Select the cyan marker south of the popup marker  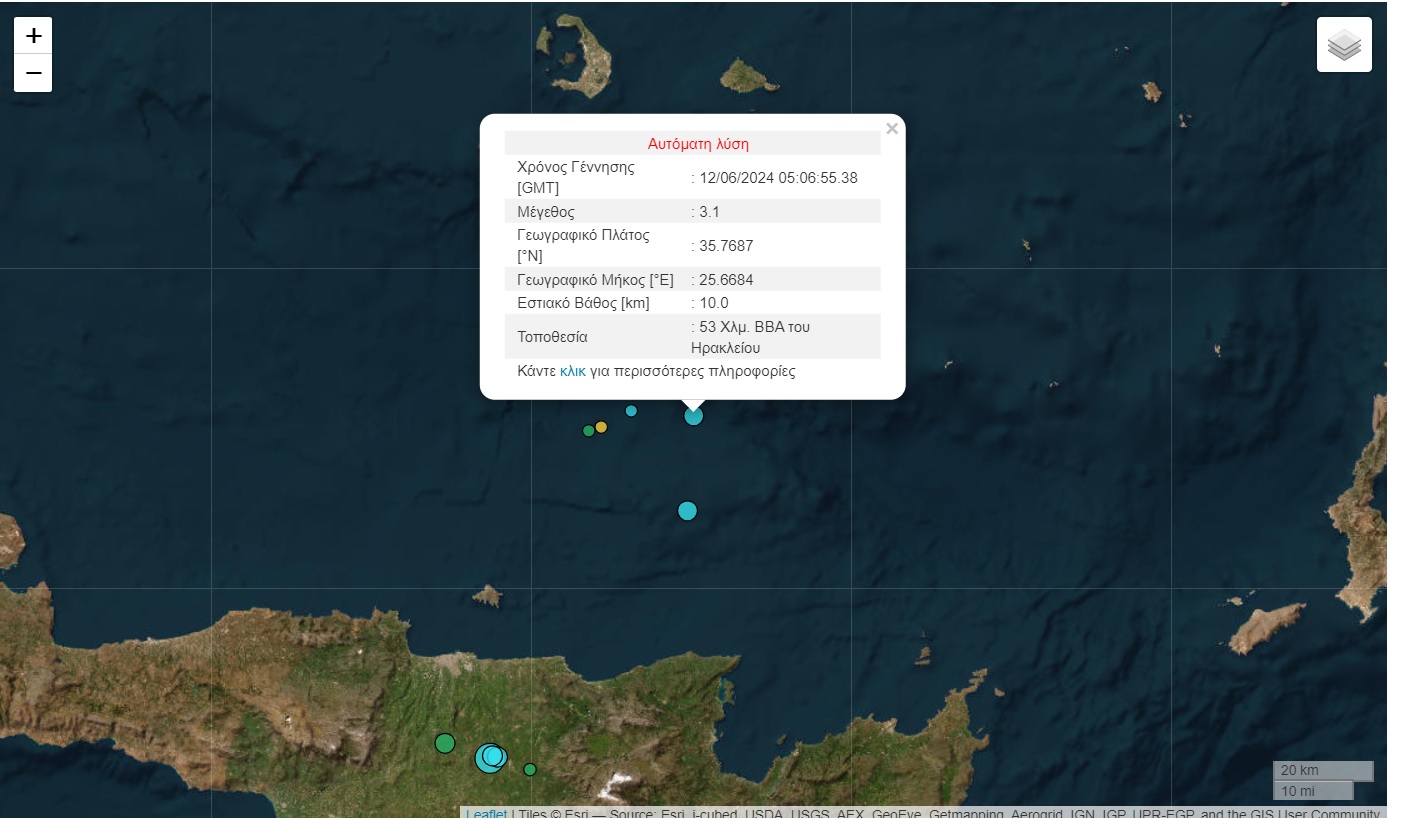pyautogui.click(x=687, y=511)
